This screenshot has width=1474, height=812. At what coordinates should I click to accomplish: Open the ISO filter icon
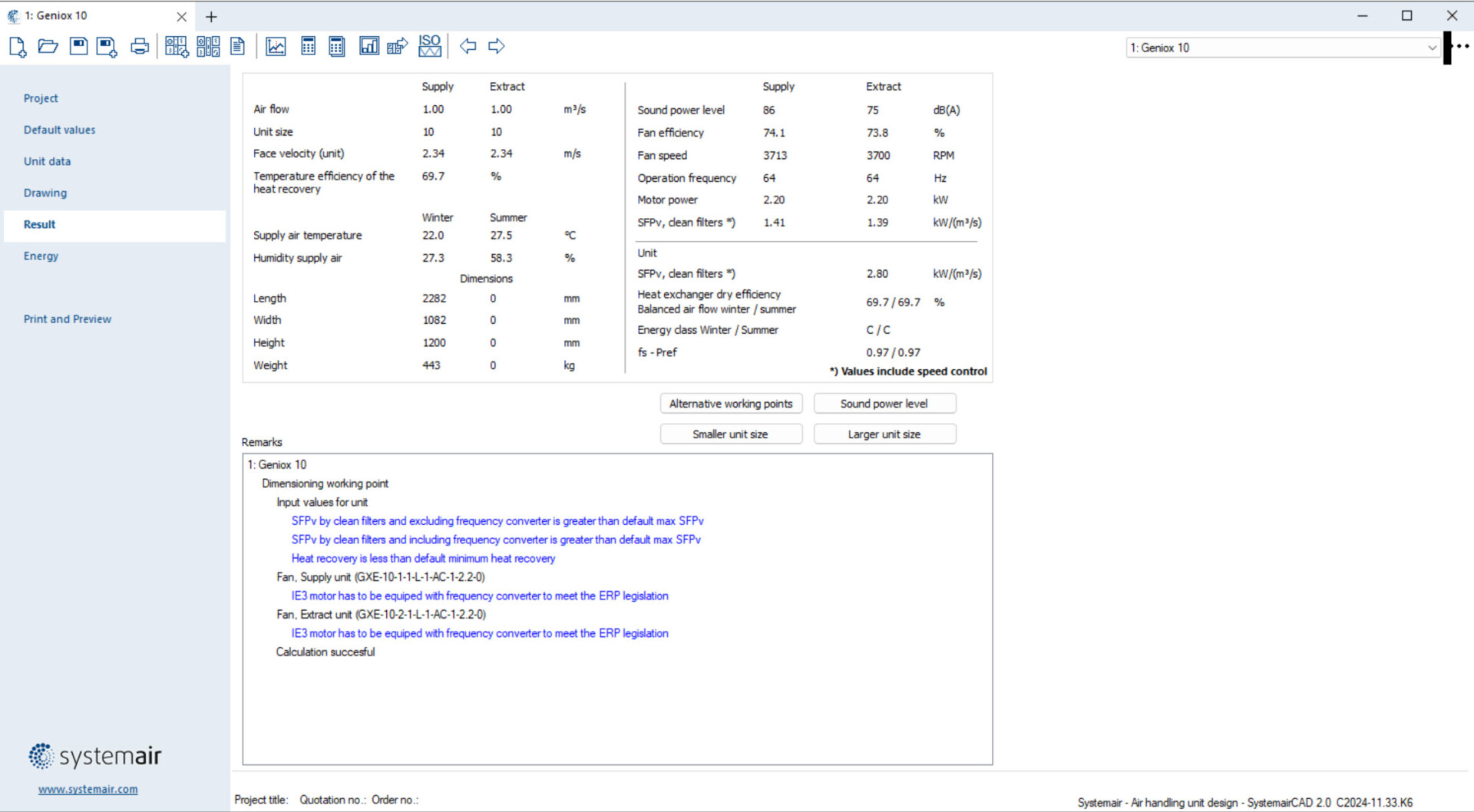[x=430, y=46]
